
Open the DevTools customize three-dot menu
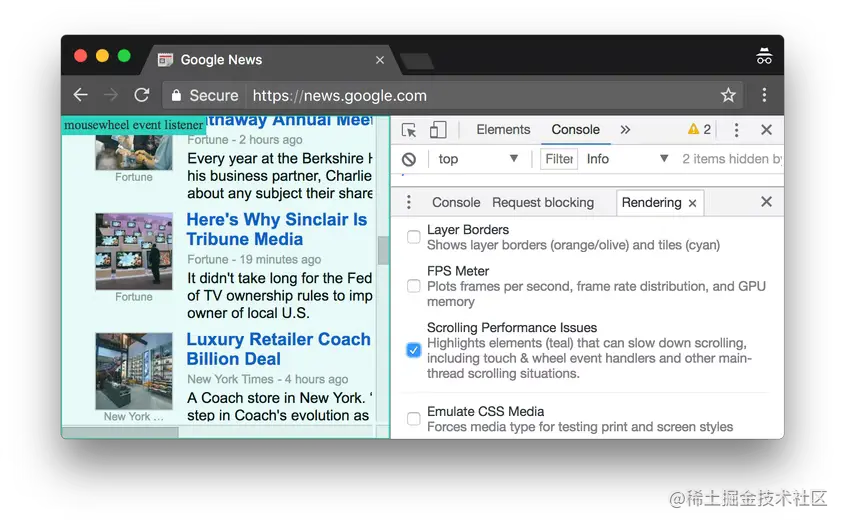tap(736, 130)
